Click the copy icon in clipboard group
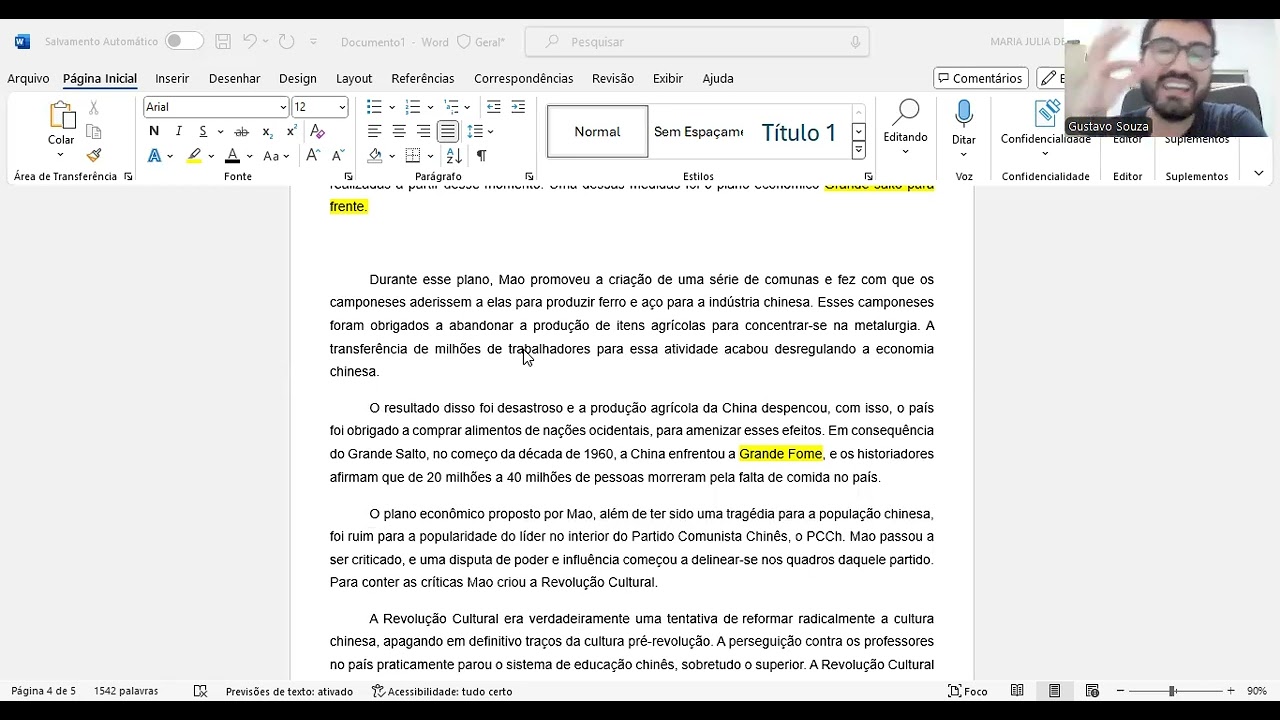 pos(94,131)
